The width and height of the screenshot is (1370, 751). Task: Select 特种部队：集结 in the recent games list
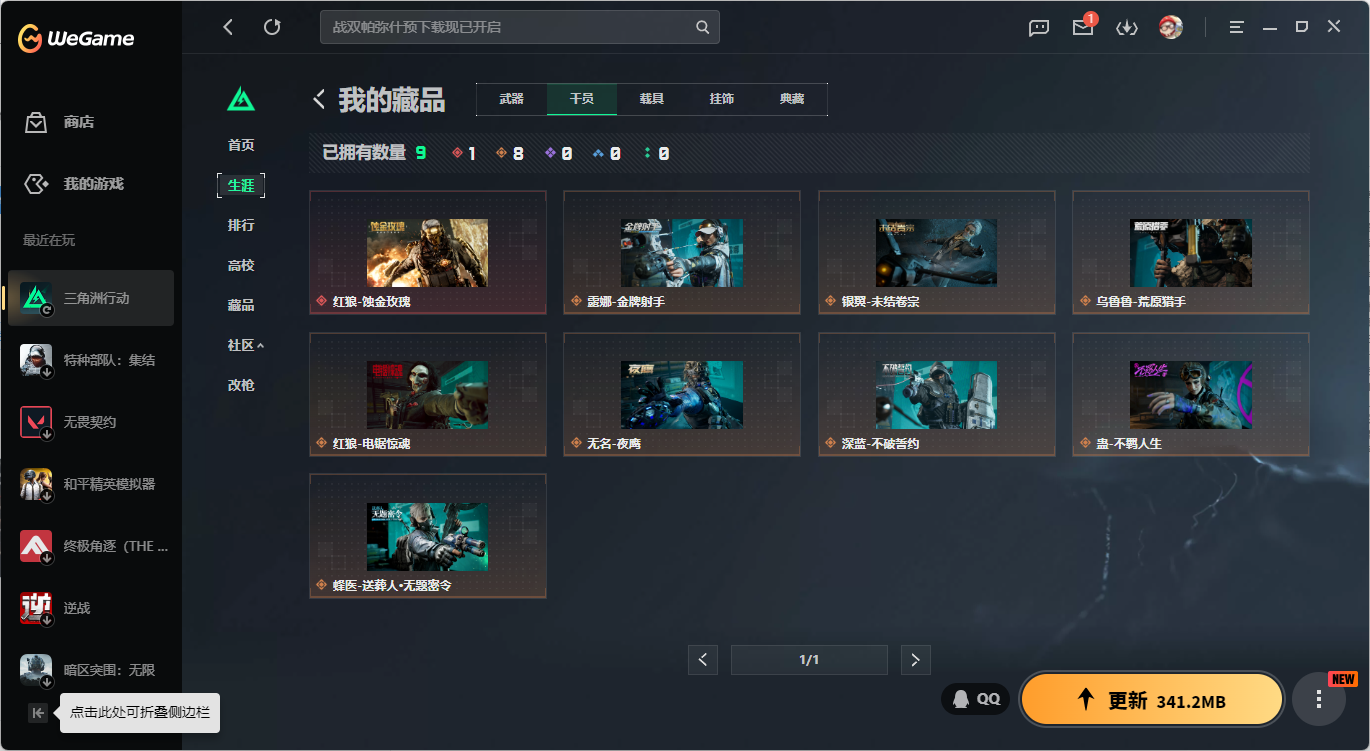[x=91, y=360]
